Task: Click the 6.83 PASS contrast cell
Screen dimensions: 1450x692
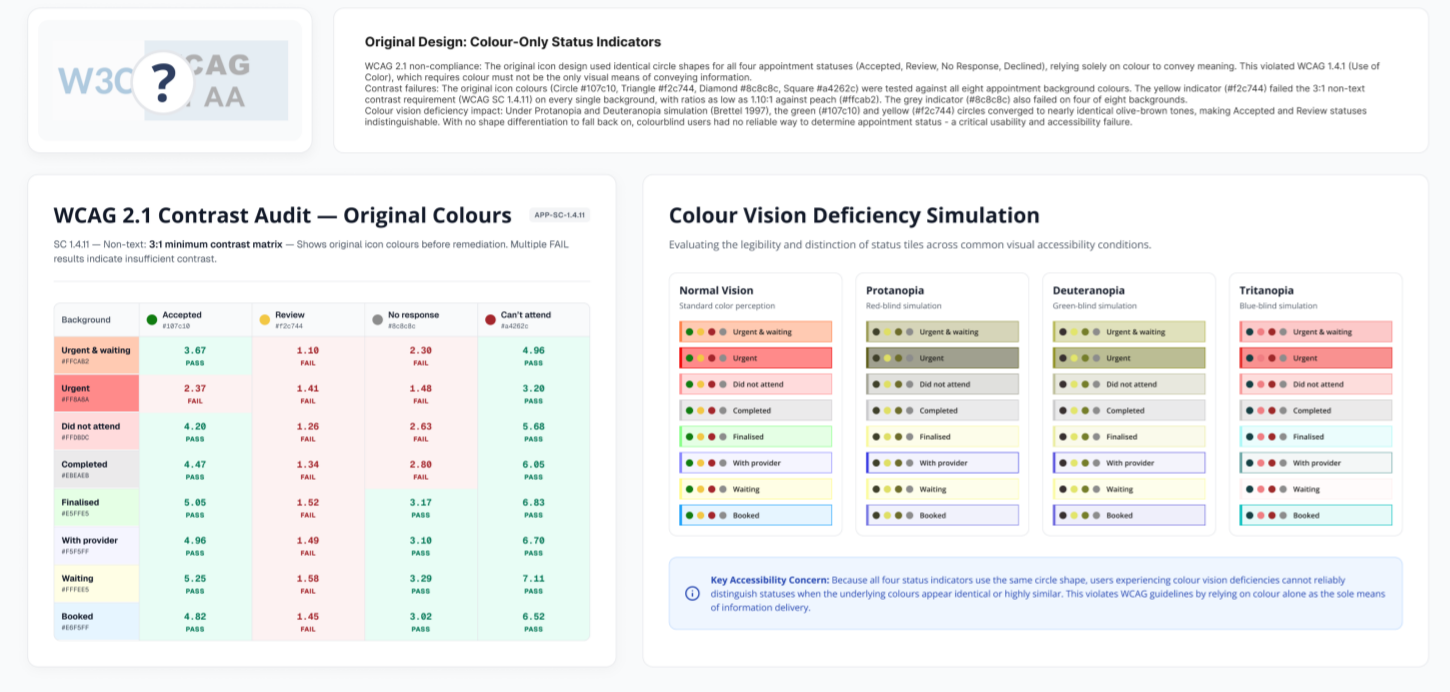Action: pyautogui.click(x=534, y=507)
